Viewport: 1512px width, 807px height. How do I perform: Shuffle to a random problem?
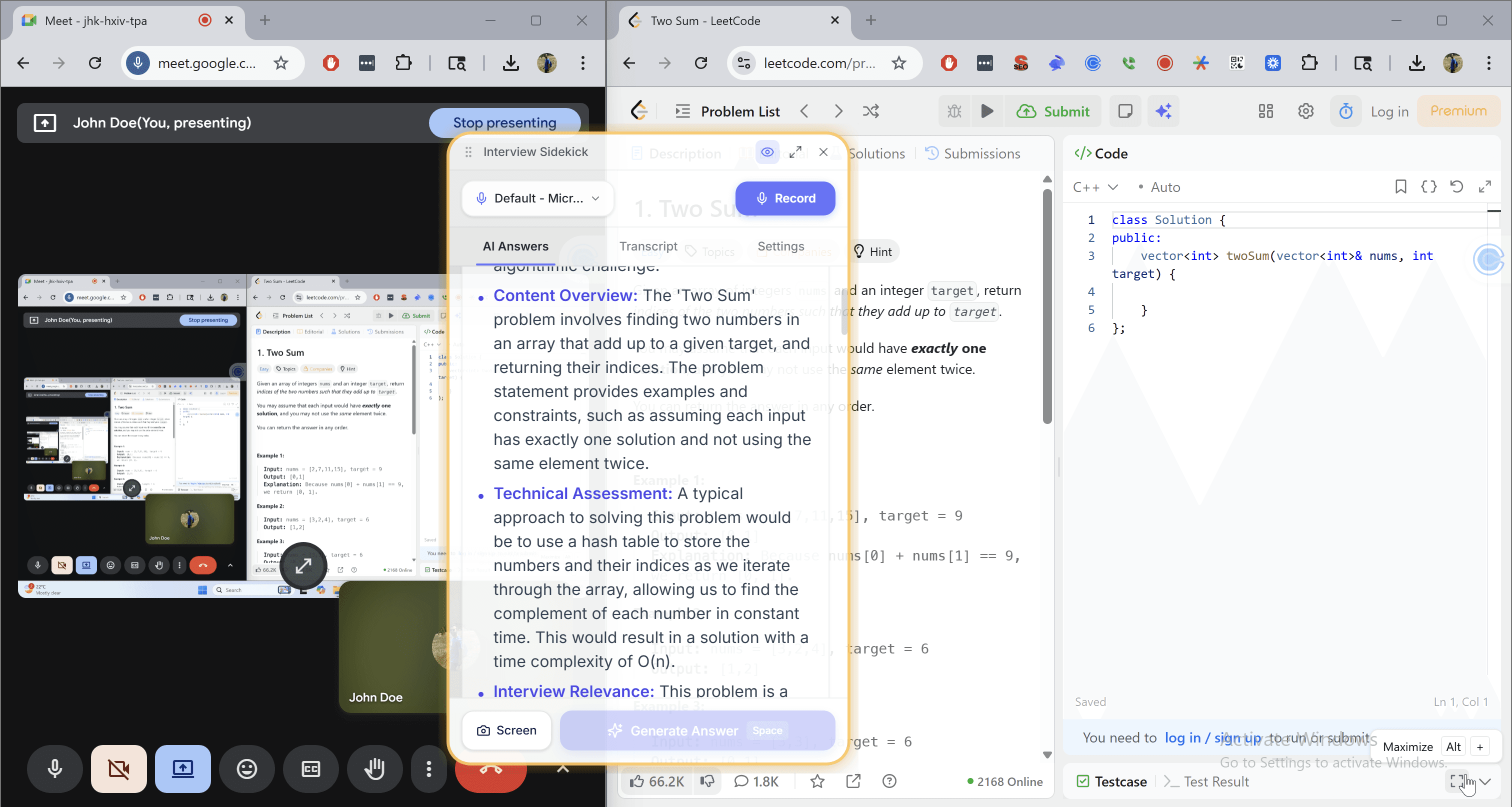point(871,111)
